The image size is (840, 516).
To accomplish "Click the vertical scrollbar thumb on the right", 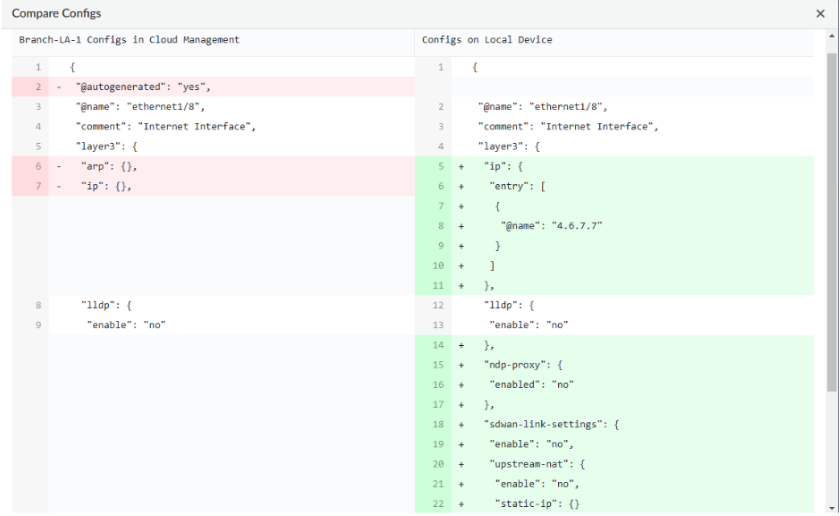I will click(x=832, y=220).
